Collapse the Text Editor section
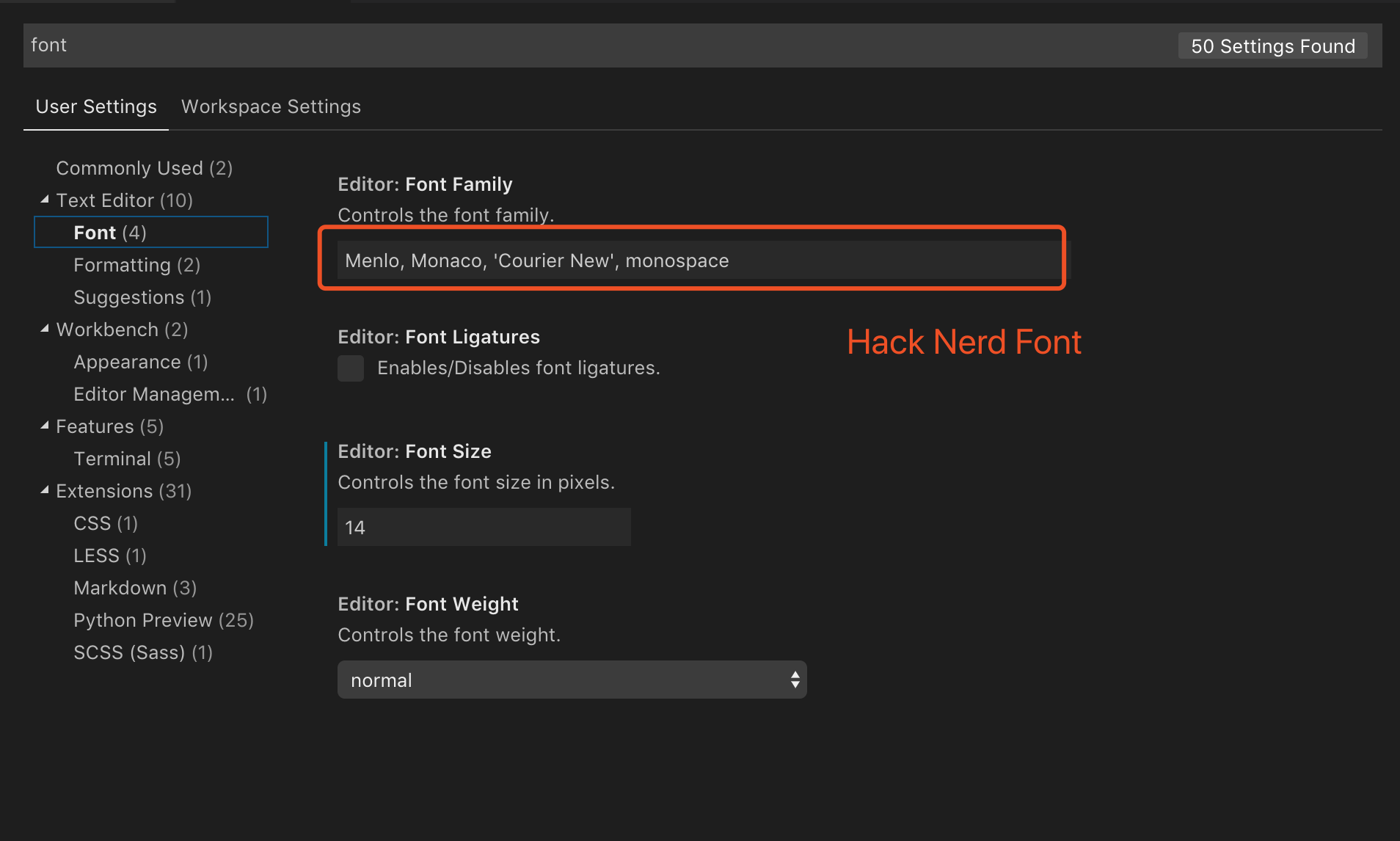 click(45, 200)
